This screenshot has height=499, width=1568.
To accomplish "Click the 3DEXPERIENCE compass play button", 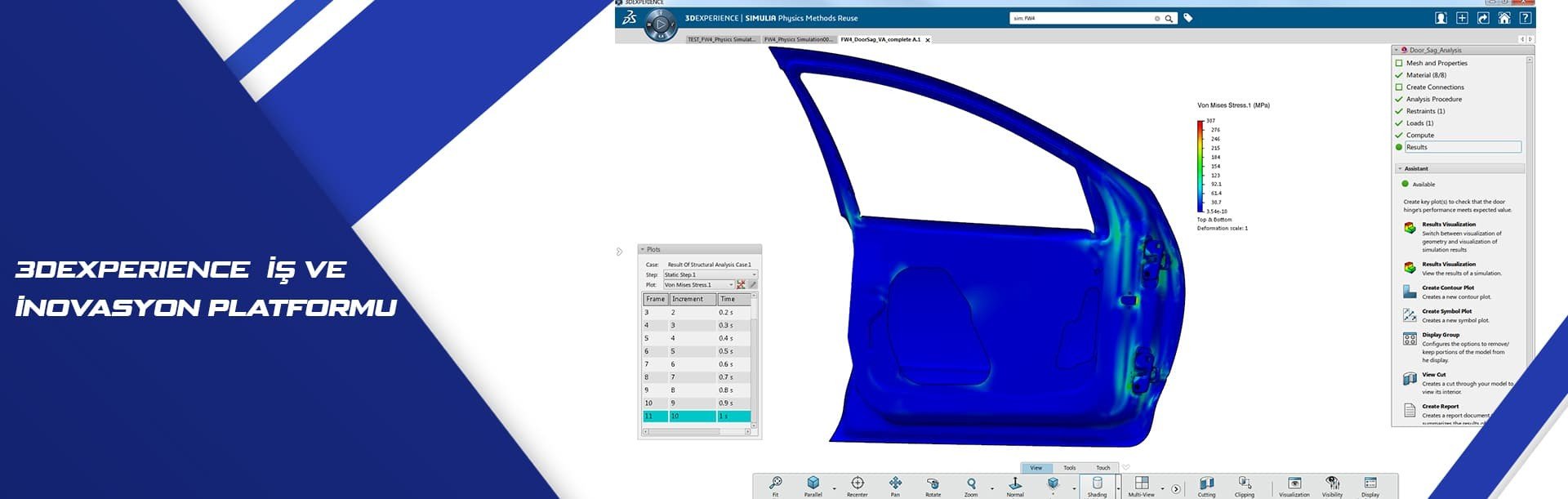I will [x=661, y=25].
